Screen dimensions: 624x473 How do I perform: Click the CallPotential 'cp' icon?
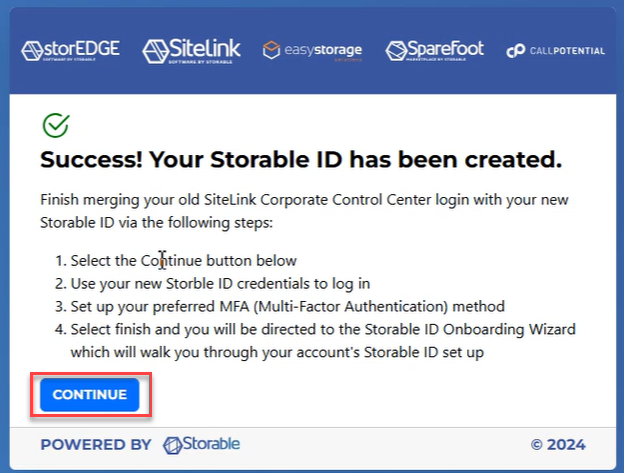pos(516,51)
